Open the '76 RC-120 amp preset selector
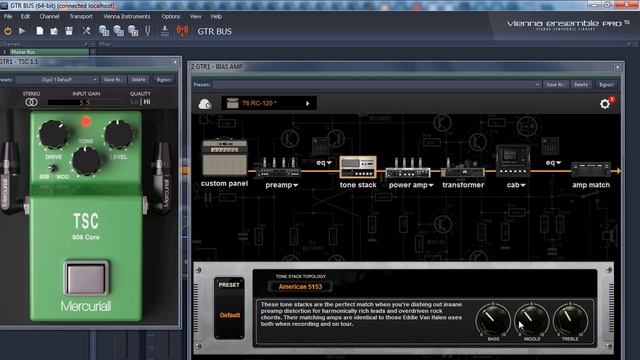This screenshot has width=640, height=360. [269, 103]
